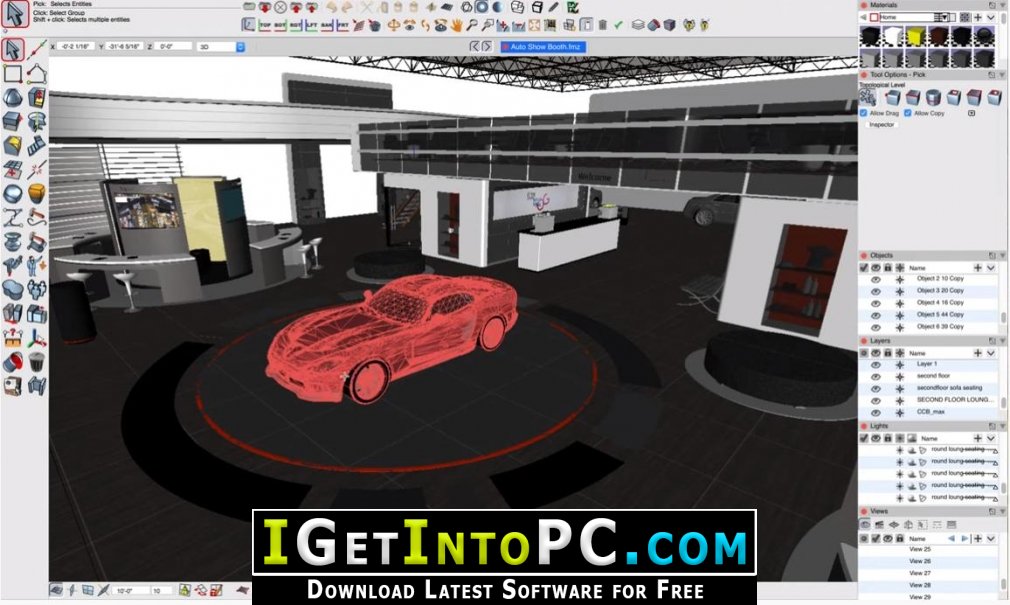Select the Rectangle drawing tool
Screen dimensions: 1010x605
pyautogui.click(x=13, y=73)
